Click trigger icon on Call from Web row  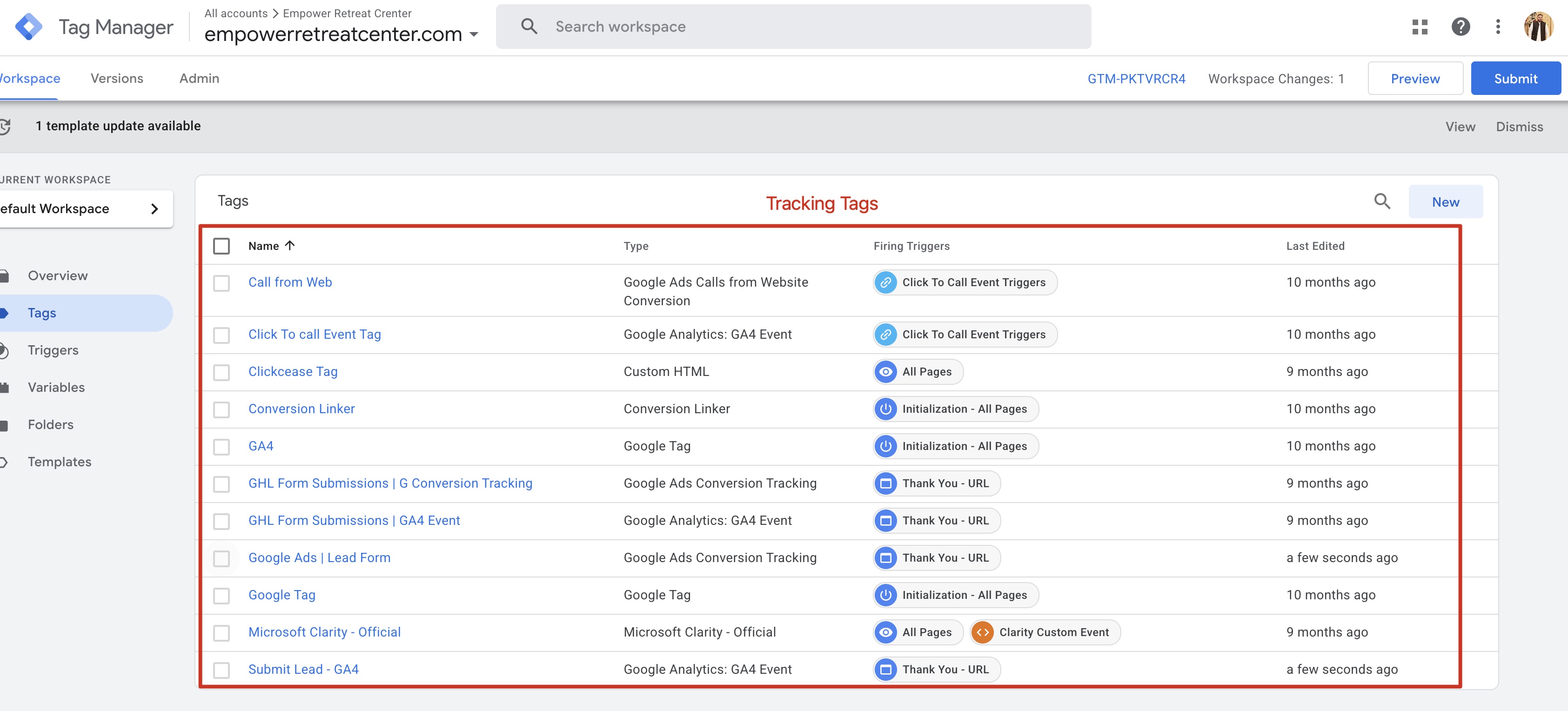(x=885, y=282)
